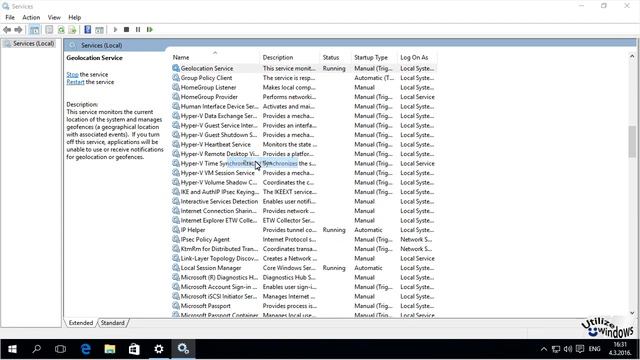Viewport: 640px width, 360px height.
Task: Open the Windows Store taskbar icon
Action: pyautogui.click(x=134, y=349)
